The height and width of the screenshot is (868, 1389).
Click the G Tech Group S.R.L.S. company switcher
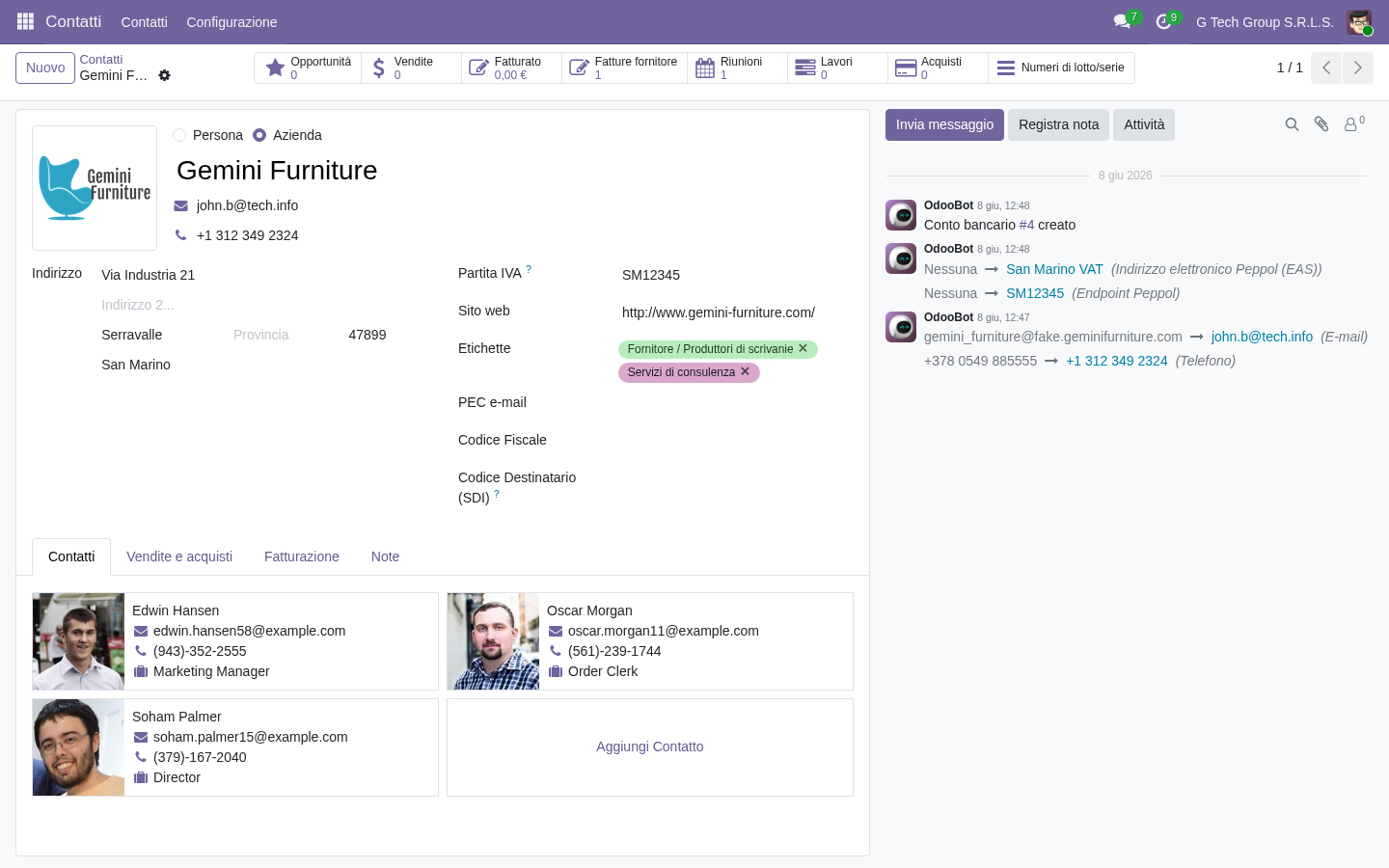tap(1265, 22)
